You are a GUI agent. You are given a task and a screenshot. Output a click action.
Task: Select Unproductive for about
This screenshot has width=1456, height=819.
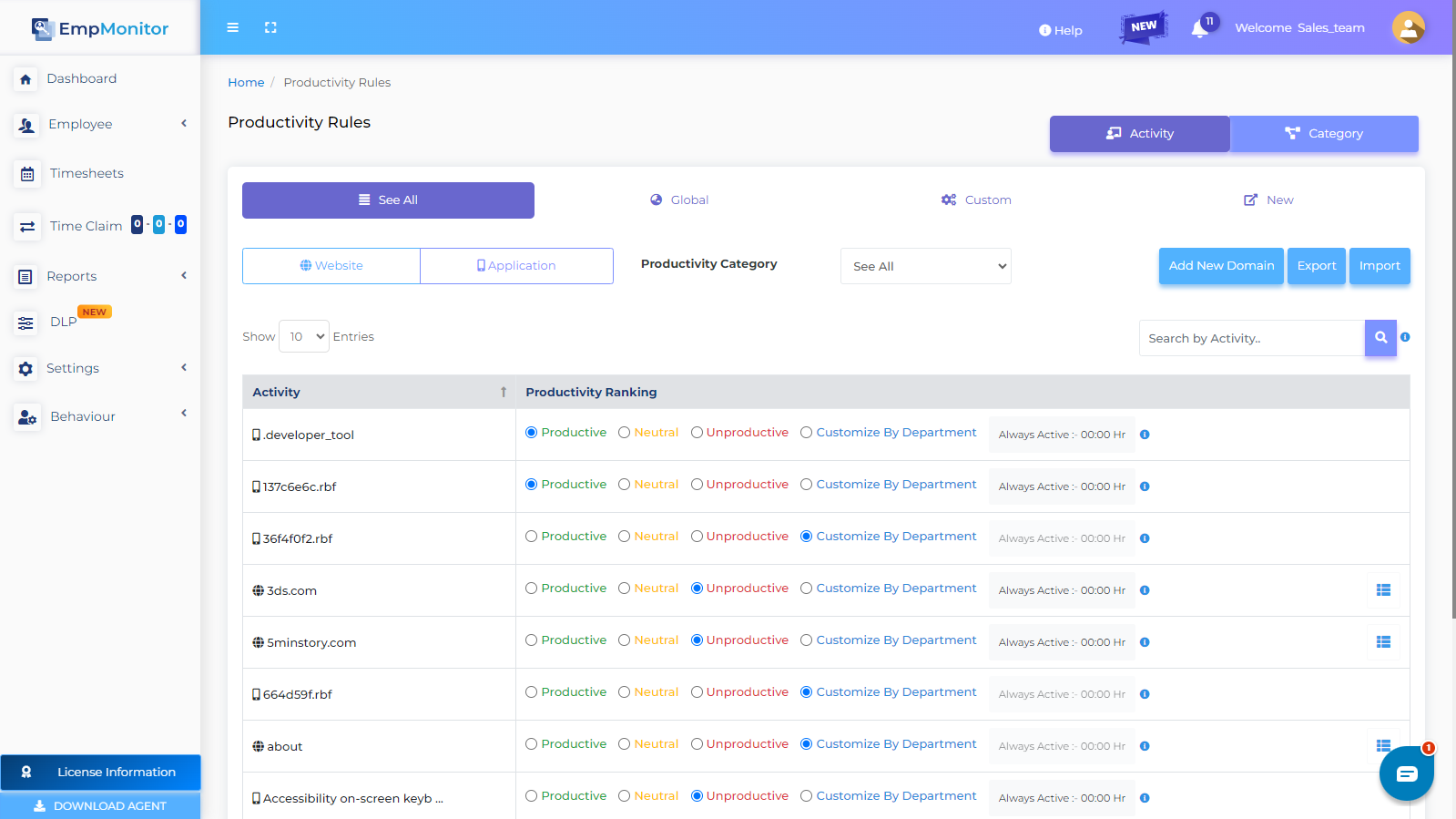(x=697, y=744)
